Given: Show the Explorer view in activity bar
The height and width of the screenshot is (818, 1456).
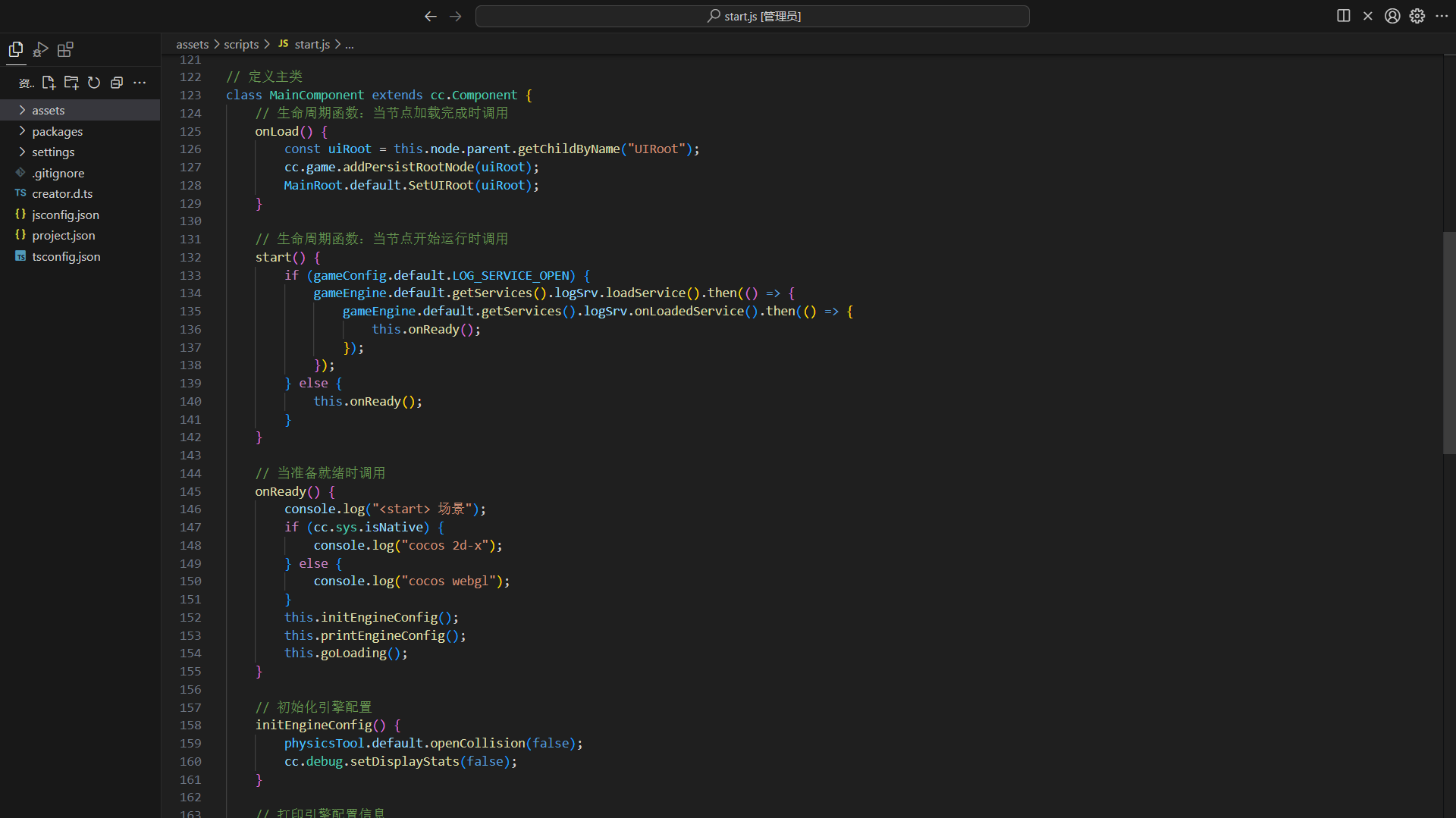Looking at the screenshot, I should click(x=16, y=49).
